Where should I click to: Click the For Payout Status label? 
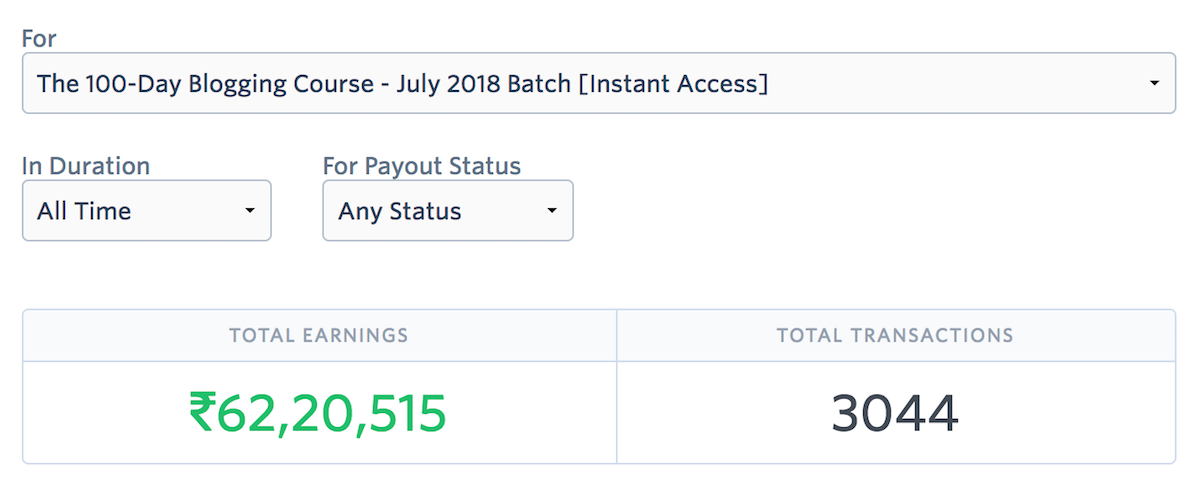tap(422, 166)
